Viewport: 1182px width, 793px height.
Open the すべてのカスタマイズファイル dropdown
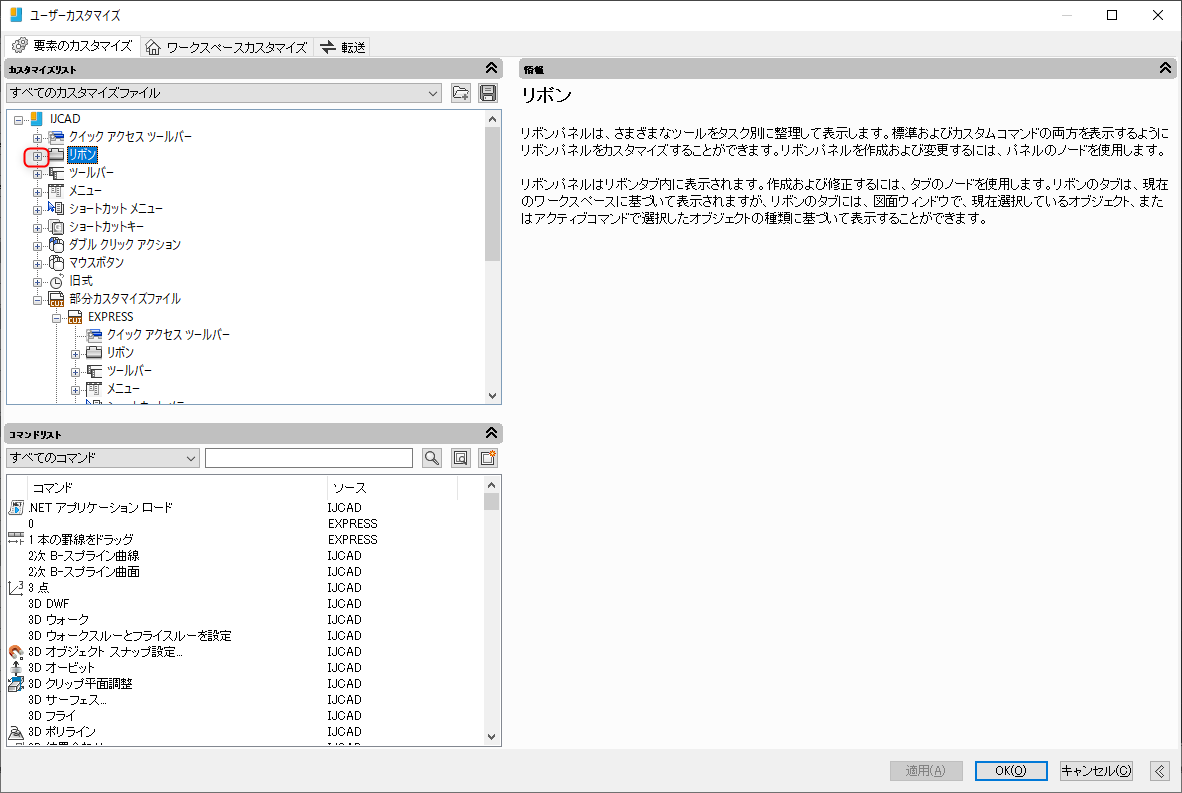click(433, 93)
